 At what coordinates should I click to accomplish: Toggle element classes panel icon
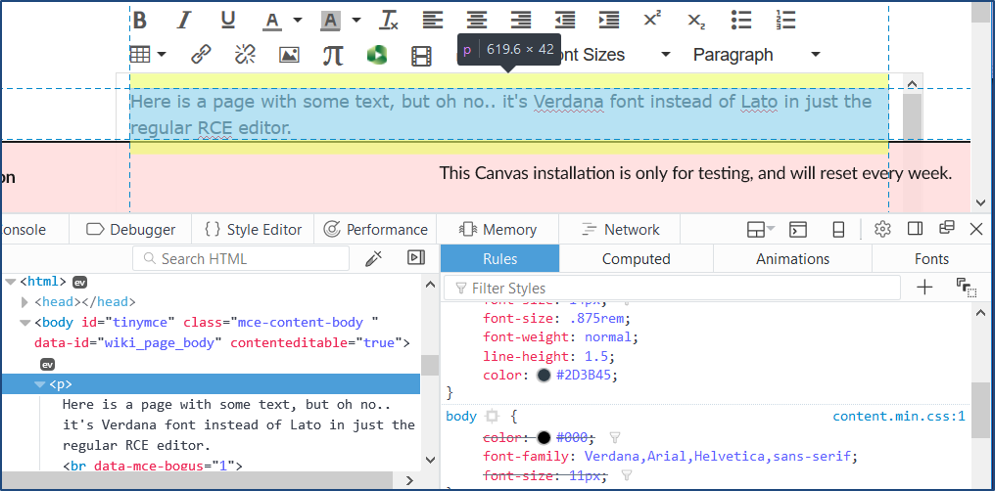coord(966,288)
